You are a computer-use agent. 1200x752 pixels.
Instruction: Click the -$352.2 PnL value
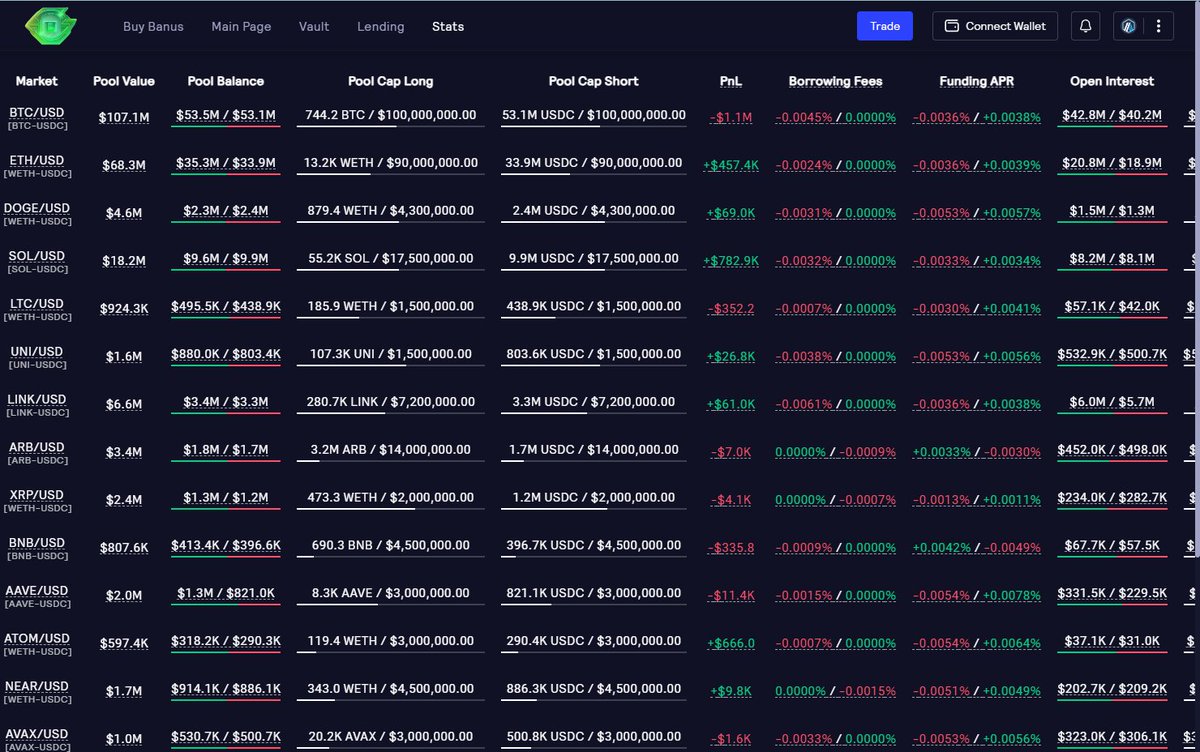point(731,309)
